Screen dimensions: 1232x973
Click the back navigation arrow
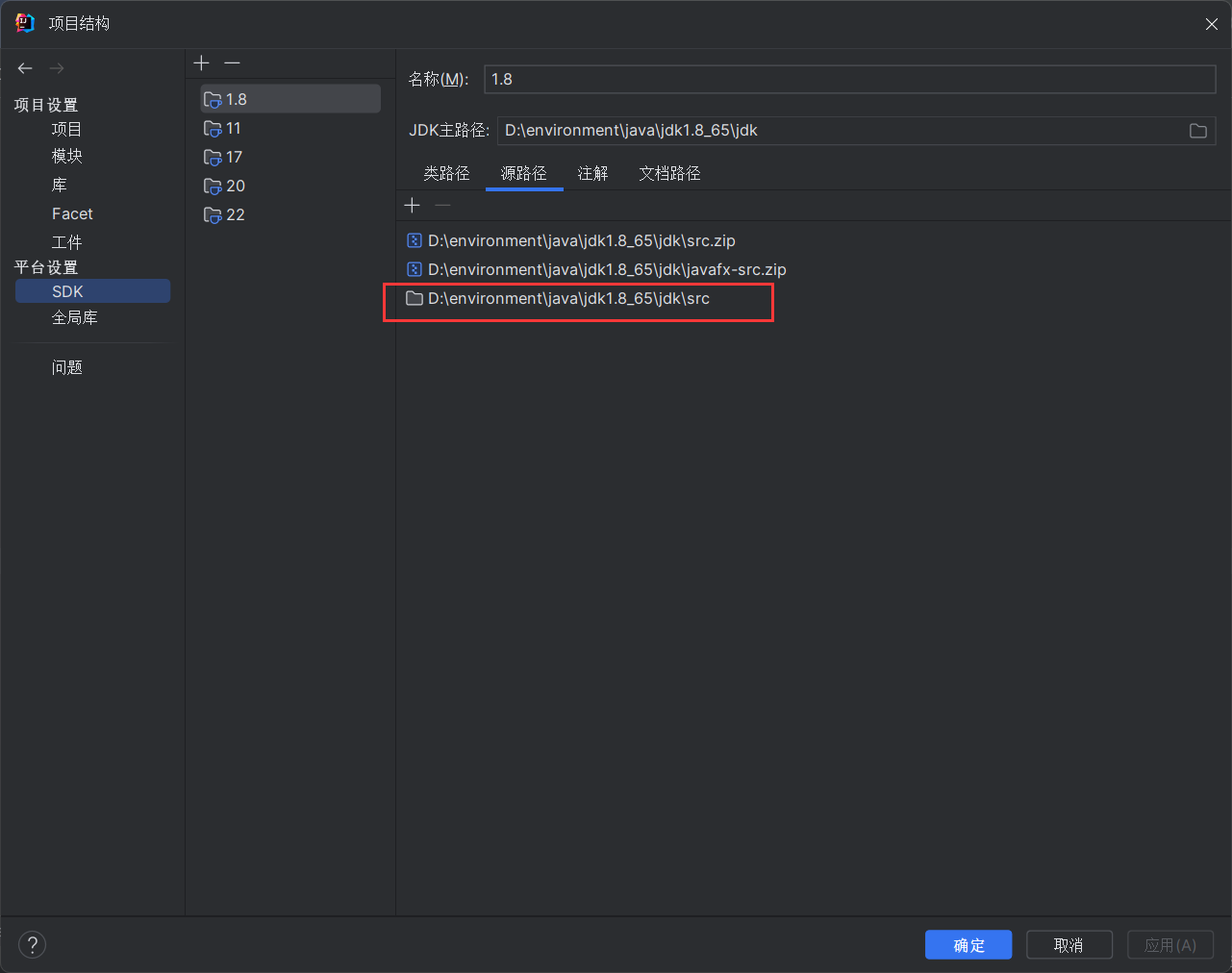tap(25, 68)
